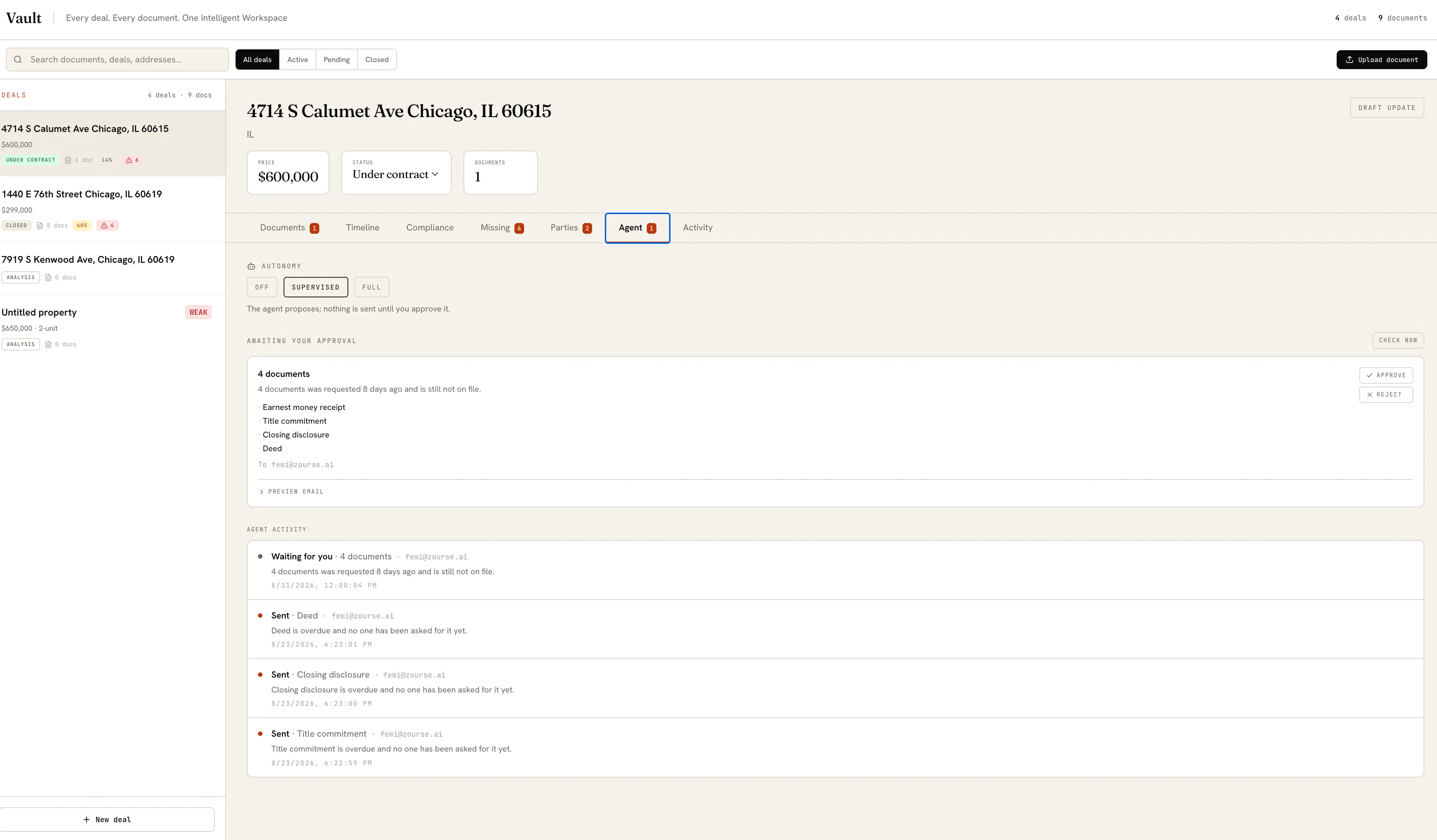Click warning badge on 1440 E 76th deal
This screenshot has width=1437, height=840.
(107, 226)
